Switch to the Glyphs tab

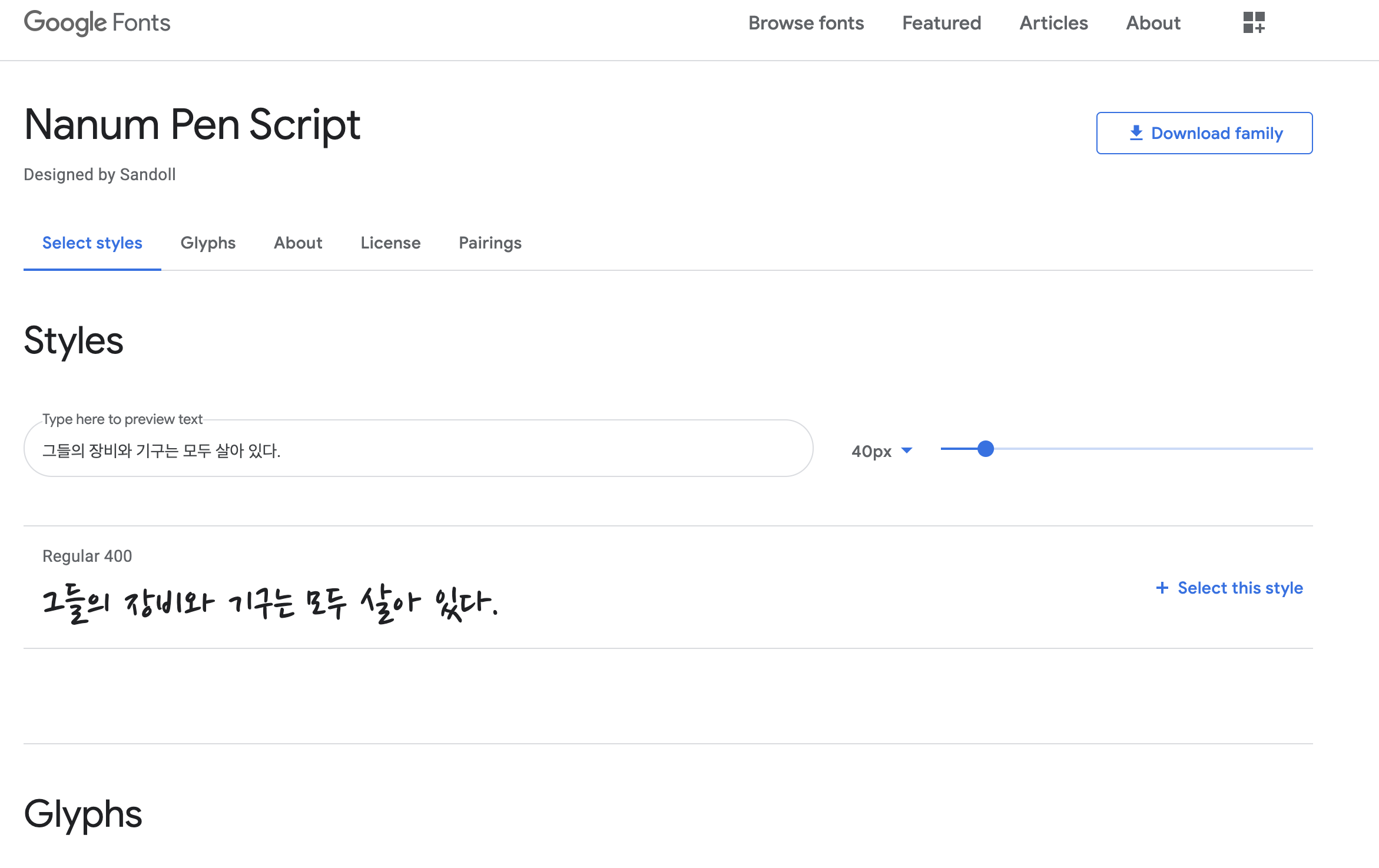pos(208,243)
